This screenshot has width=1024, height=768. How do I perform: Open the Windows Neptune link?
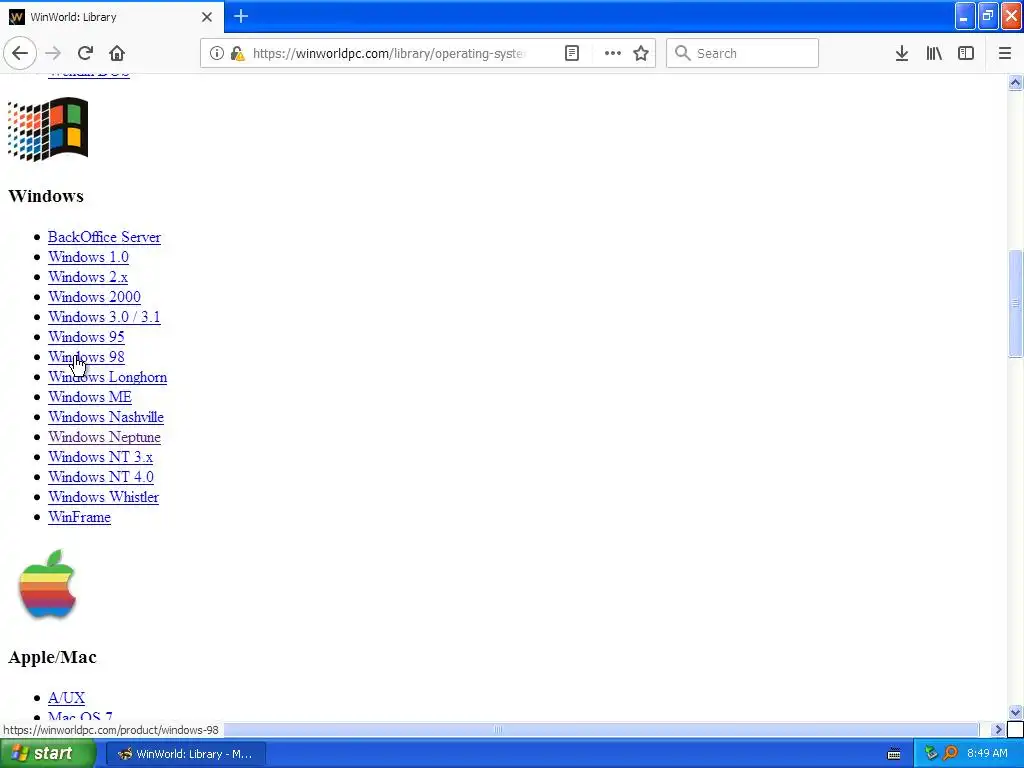[104, 437]
